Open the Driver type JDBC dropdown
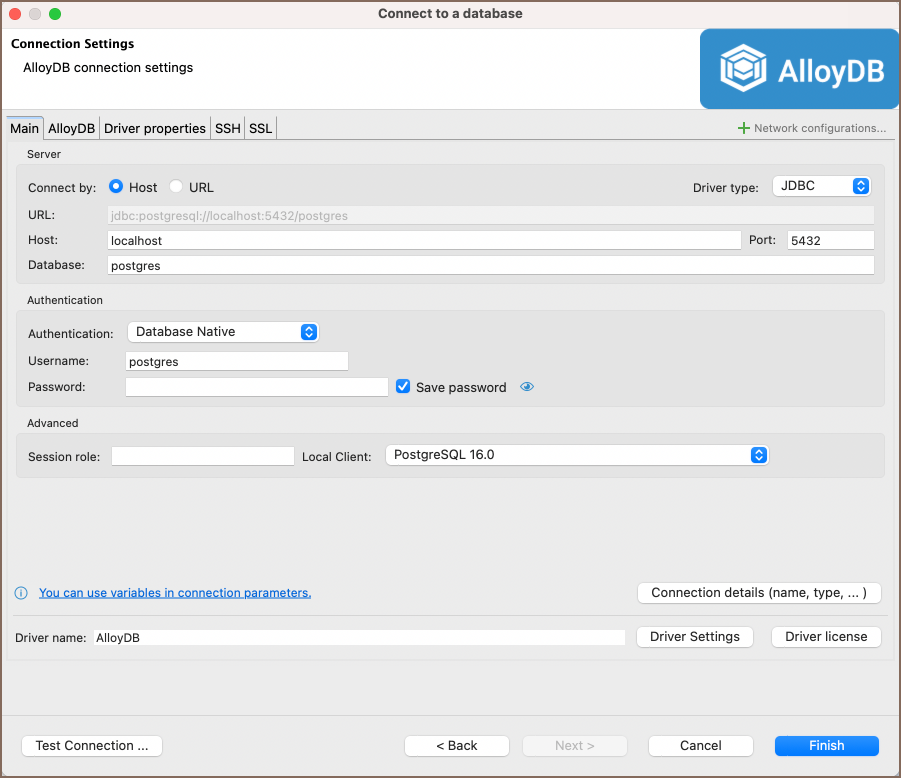The height and width of the screenshot is (778, 901). (x=821, y=187)
